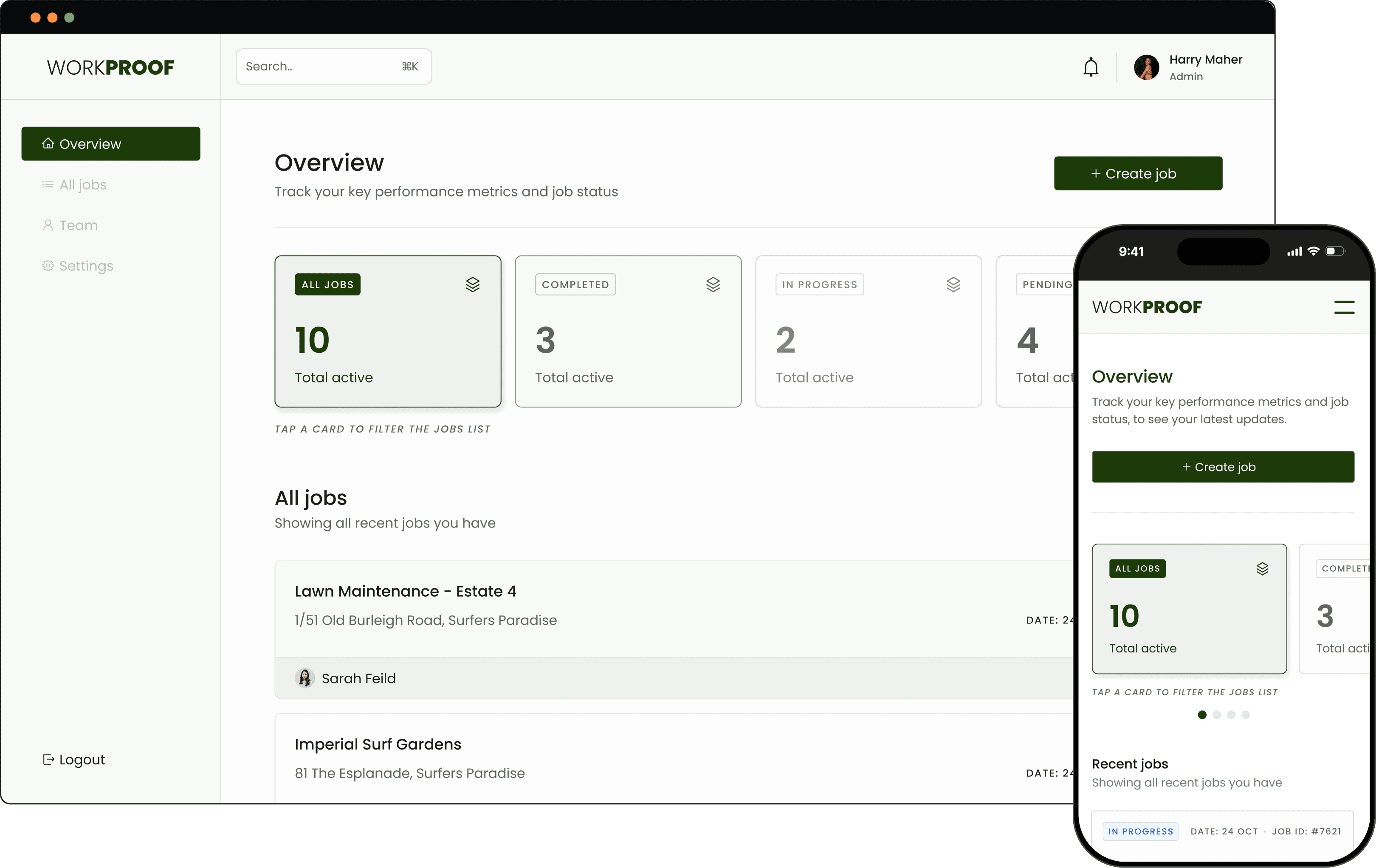Select the second carousel pagination dot
This screenshot has width=1376, height=868.
pos(1217,714)
